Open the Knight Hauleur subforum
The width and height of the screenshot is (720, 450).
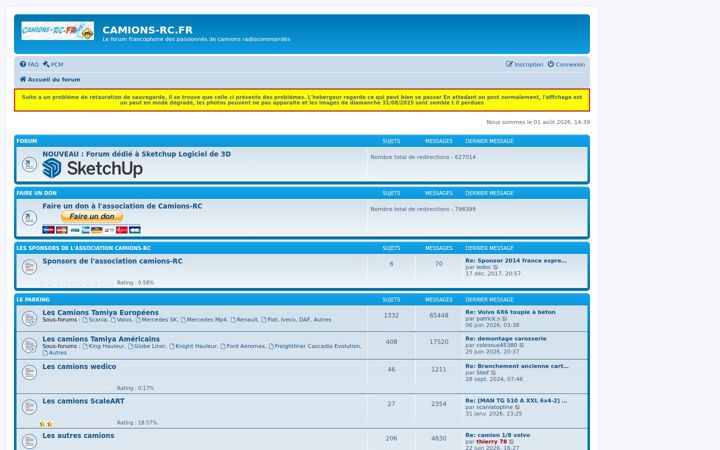pos(193,346)
